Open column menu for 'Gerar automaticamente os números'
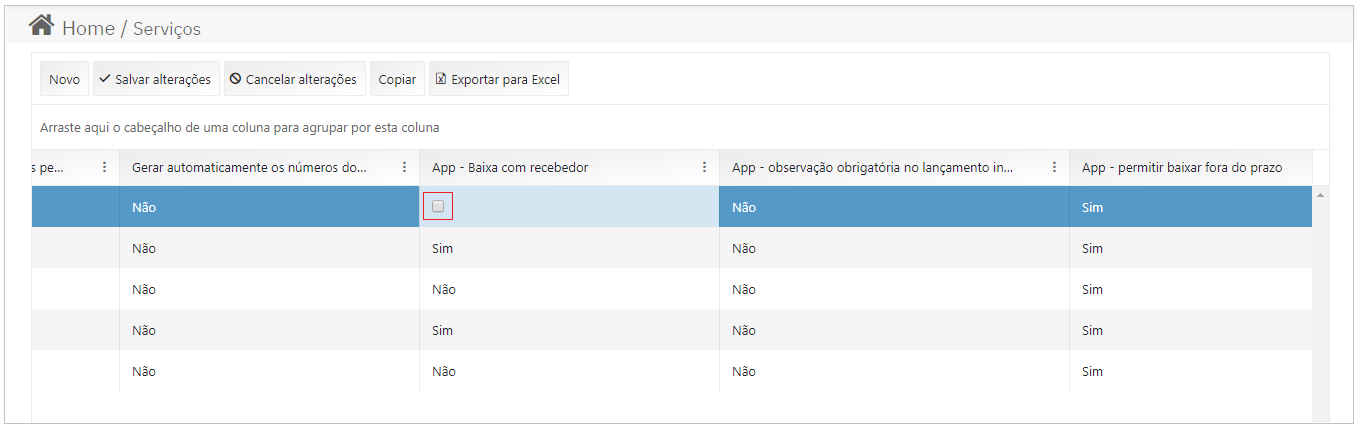This screenshot has width=1361, height=428. click(404, 167)
